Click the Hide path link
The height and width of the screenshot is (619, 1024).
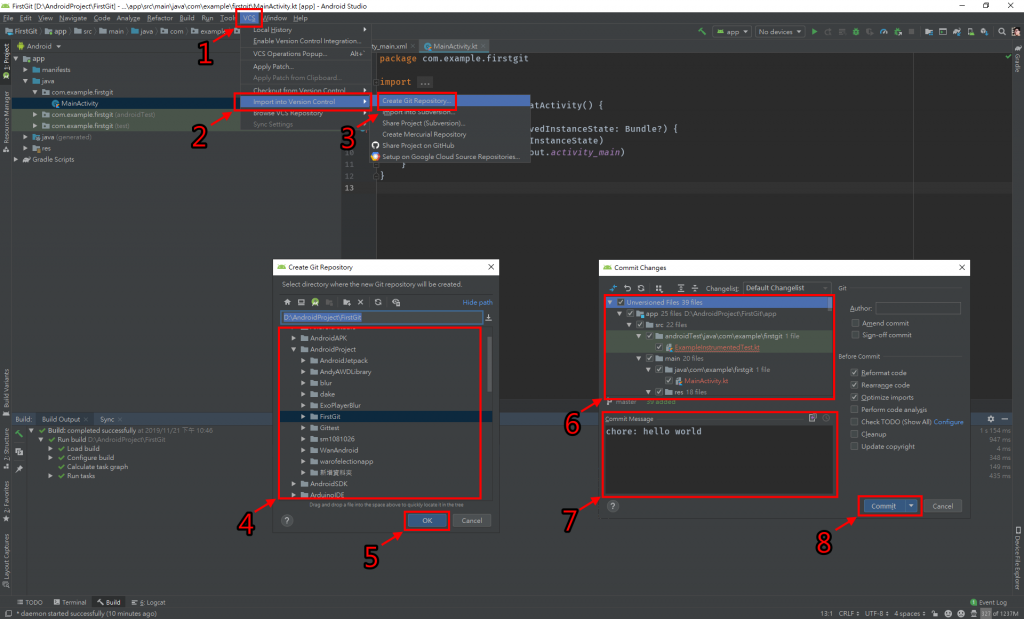477,302
